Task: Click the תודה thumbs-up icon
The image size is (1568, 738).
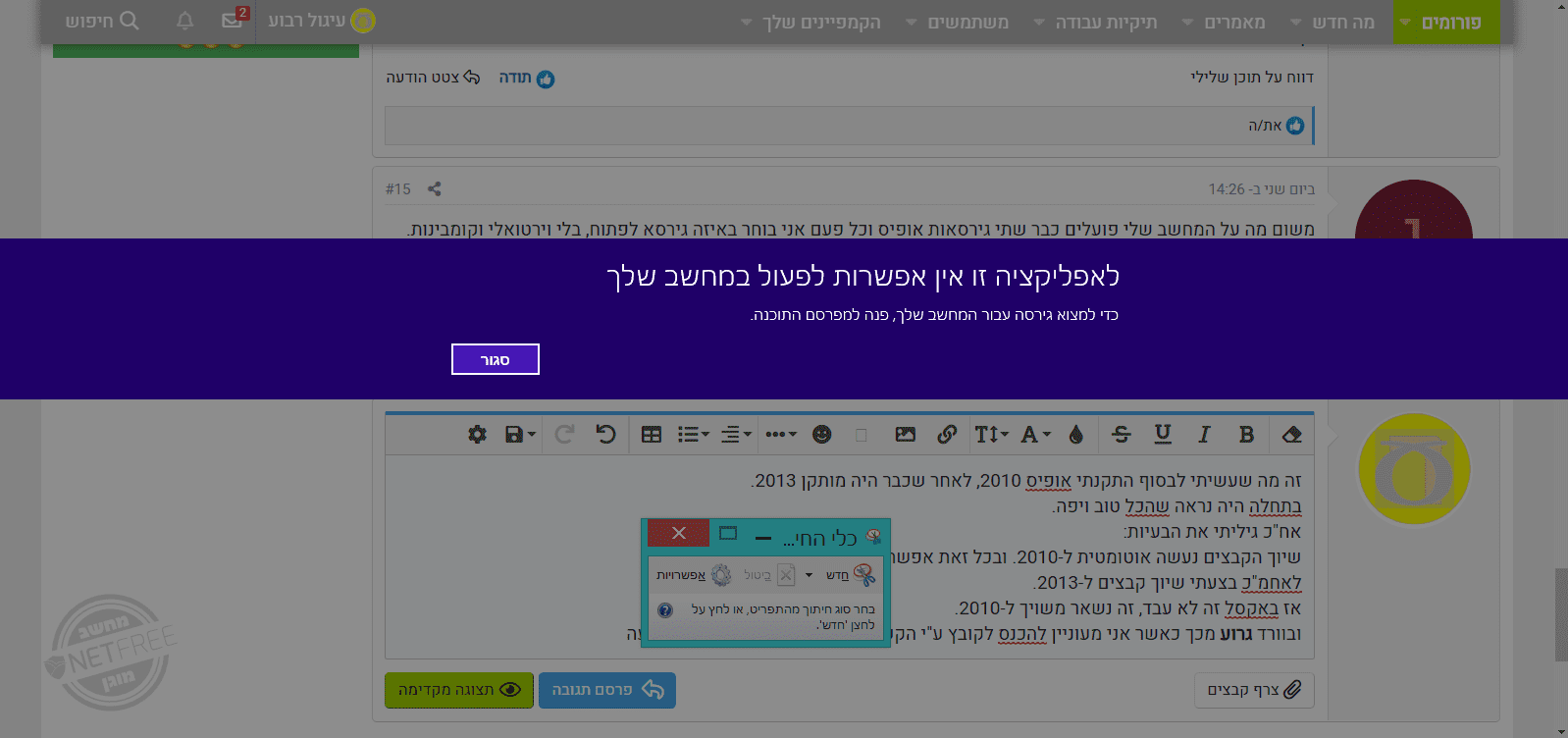Action: 546,79
